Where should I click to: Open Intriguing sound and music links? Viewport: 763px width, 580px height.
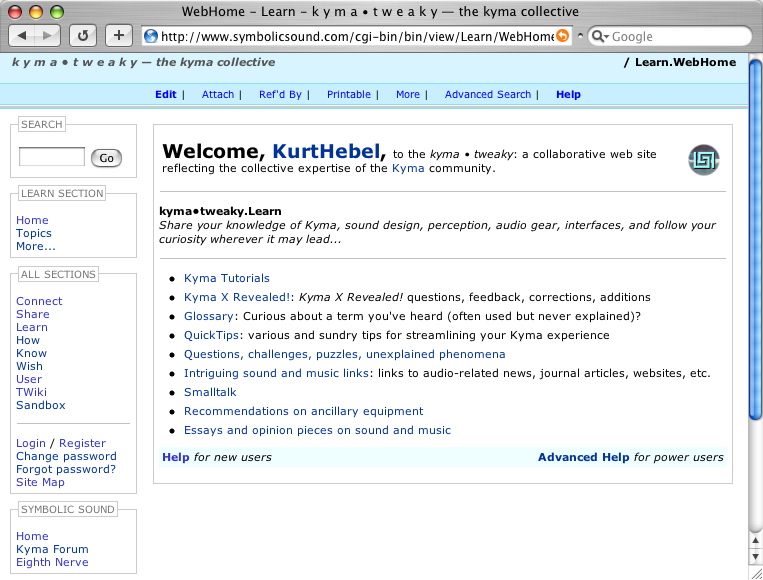coord(276,373)
